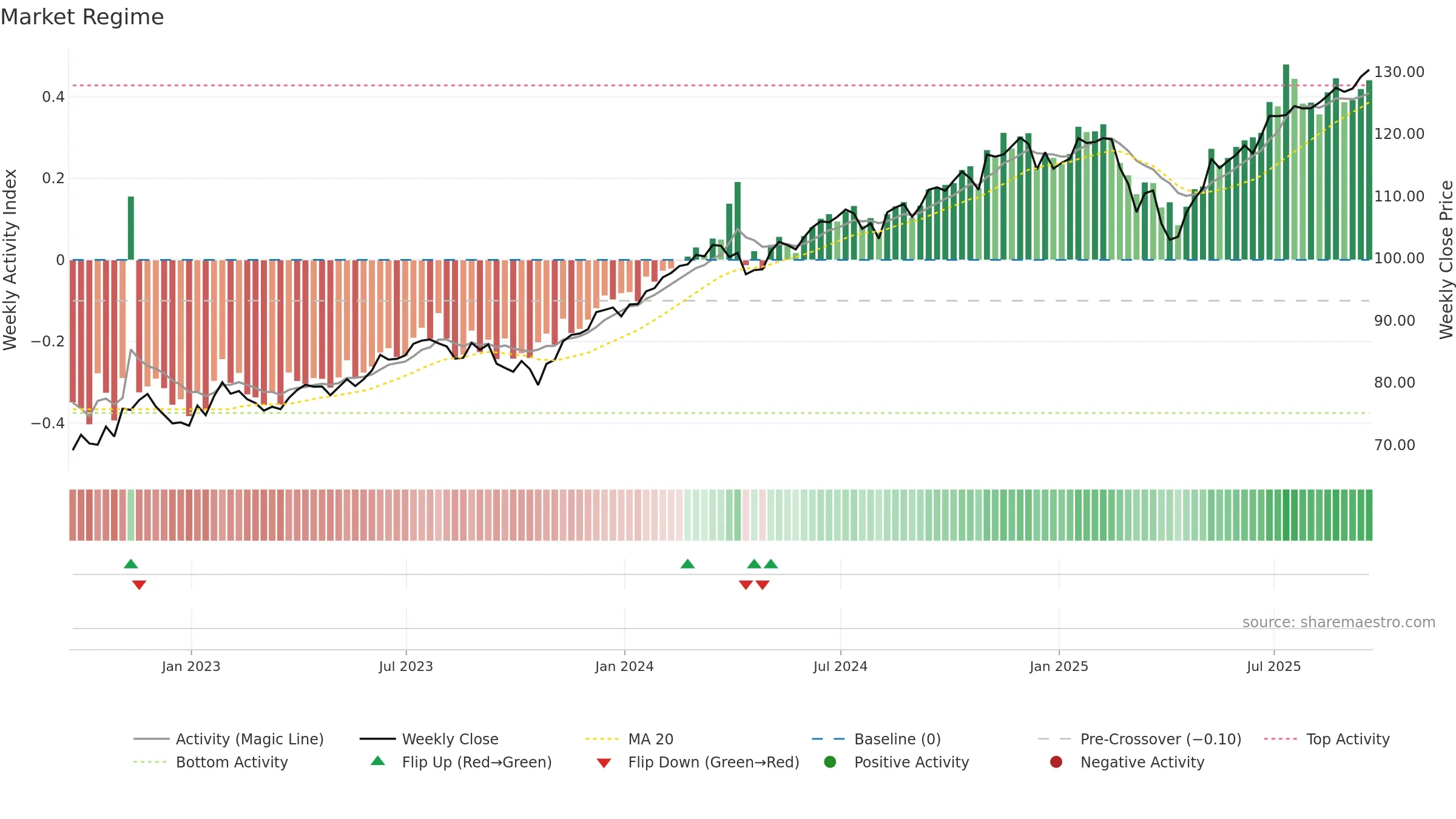Toggle the Flip Up (Red→Green) legend entry

click(461, 762)
